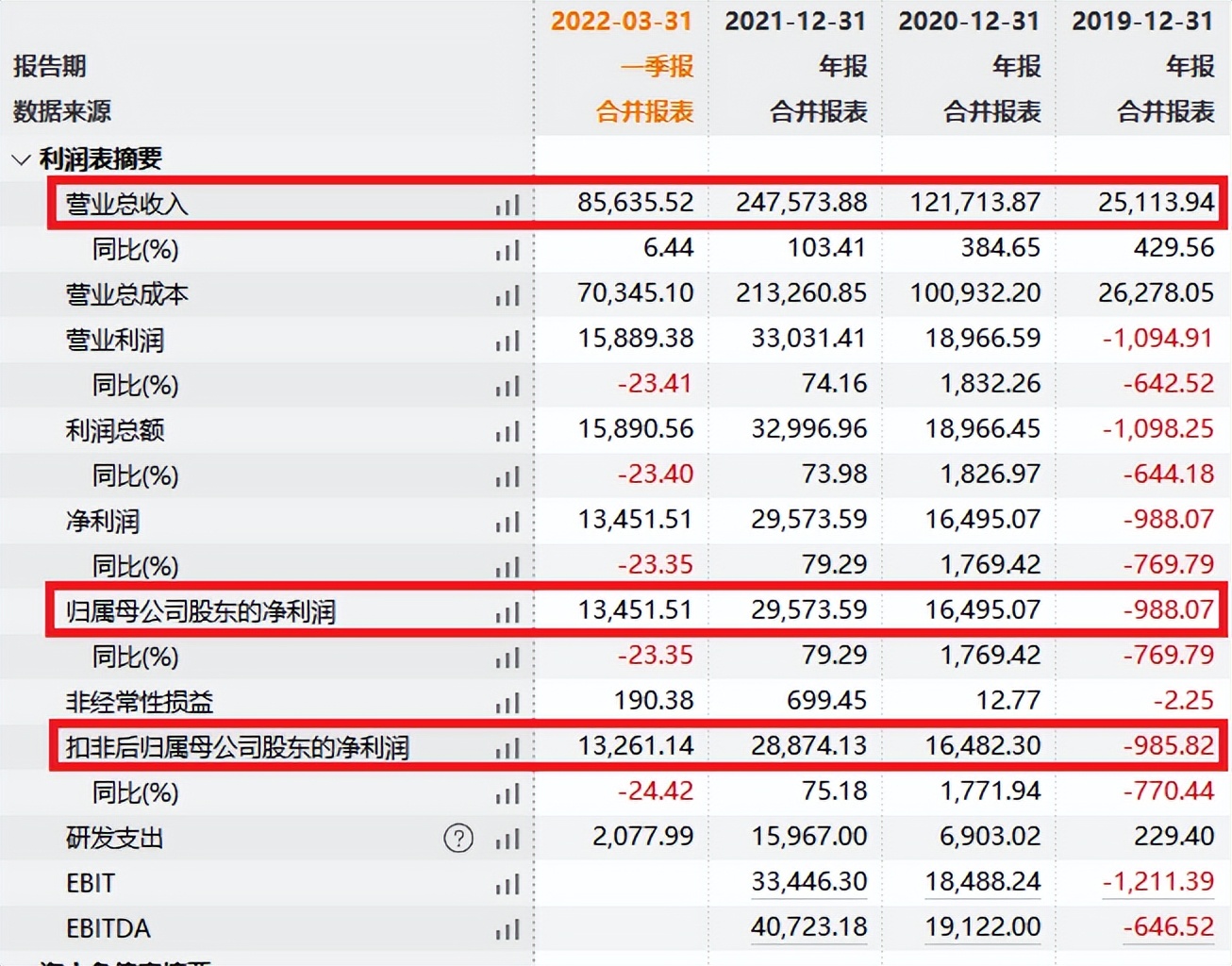This screenshot has width=1232, height=966.
Task: Collapse the 利润表摘要 section
Action: [x=21, y=158]
